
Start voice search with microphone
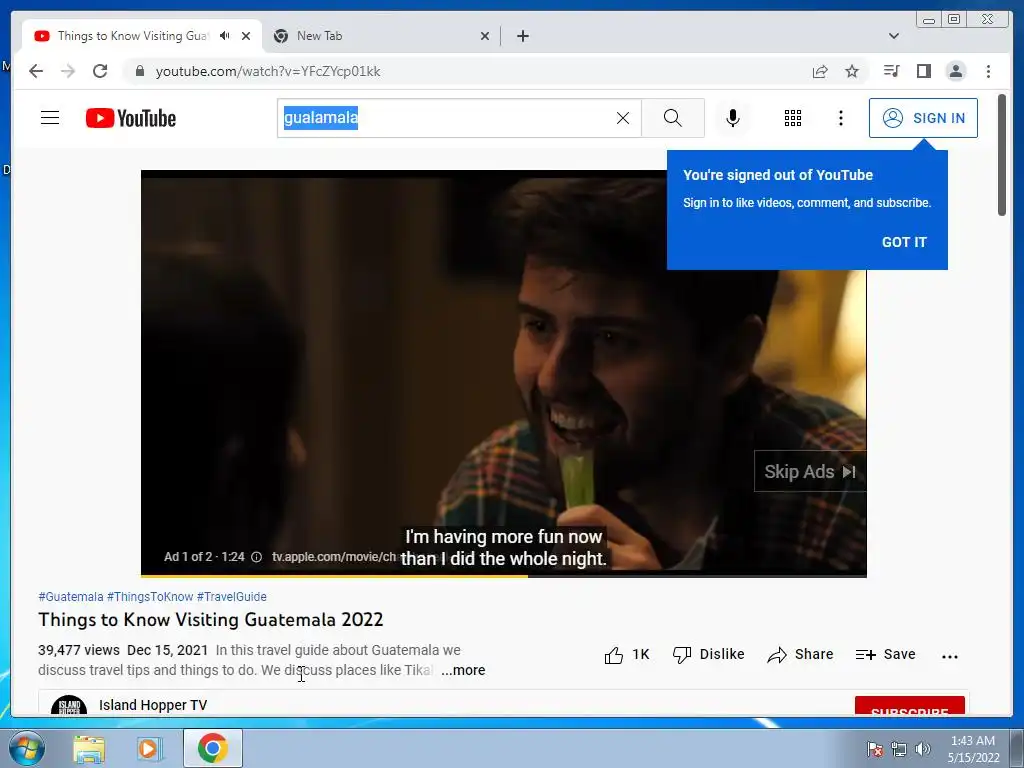click(733, 118)
